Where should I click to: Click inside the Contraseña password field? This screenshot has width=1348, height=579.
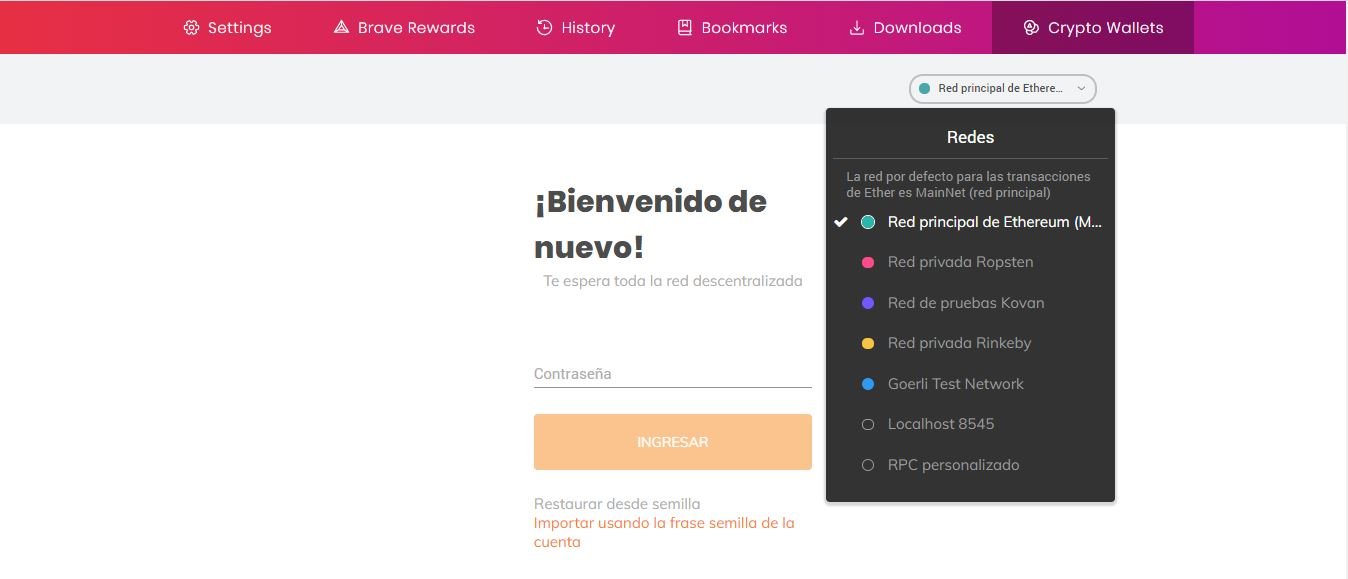(x=672, y=373)
